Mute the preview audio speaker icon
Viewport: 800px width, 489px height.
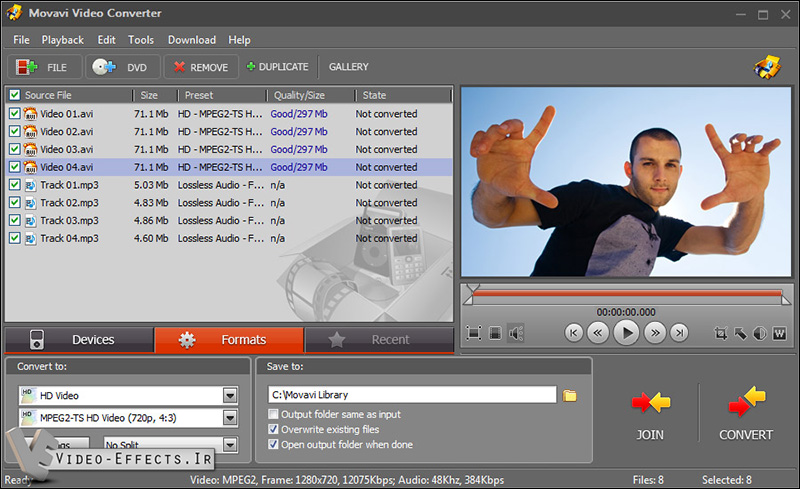pyautogui.click(x=516, y=333)
